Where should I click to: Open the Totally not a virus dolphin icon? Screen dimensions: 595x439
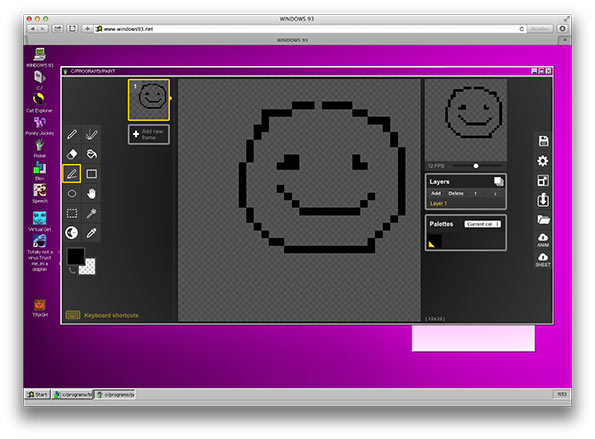click(39, 253)
